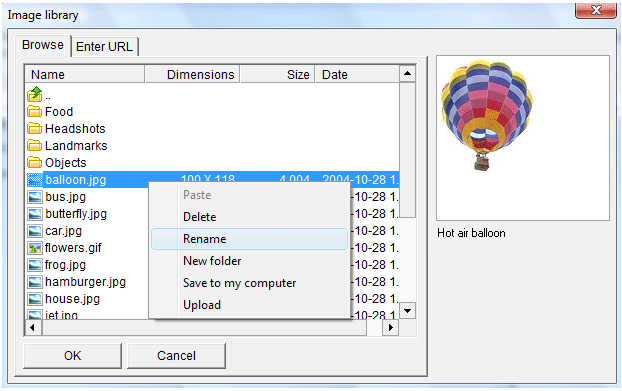
Task: Select the Objects folder name
Action: (x=65, y=163)
